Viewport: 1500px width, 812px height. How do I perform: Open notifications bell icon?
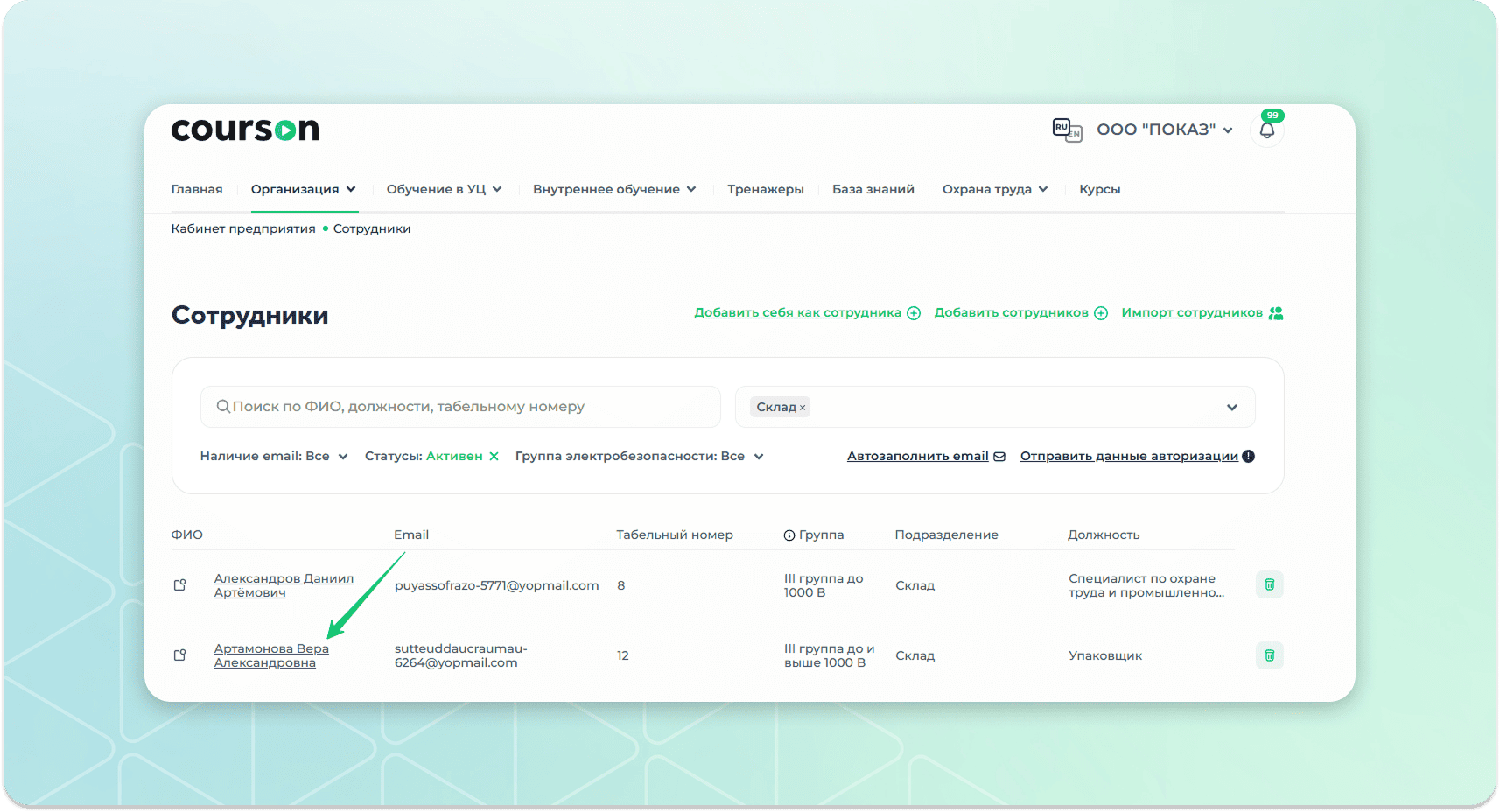point(1266,131)
